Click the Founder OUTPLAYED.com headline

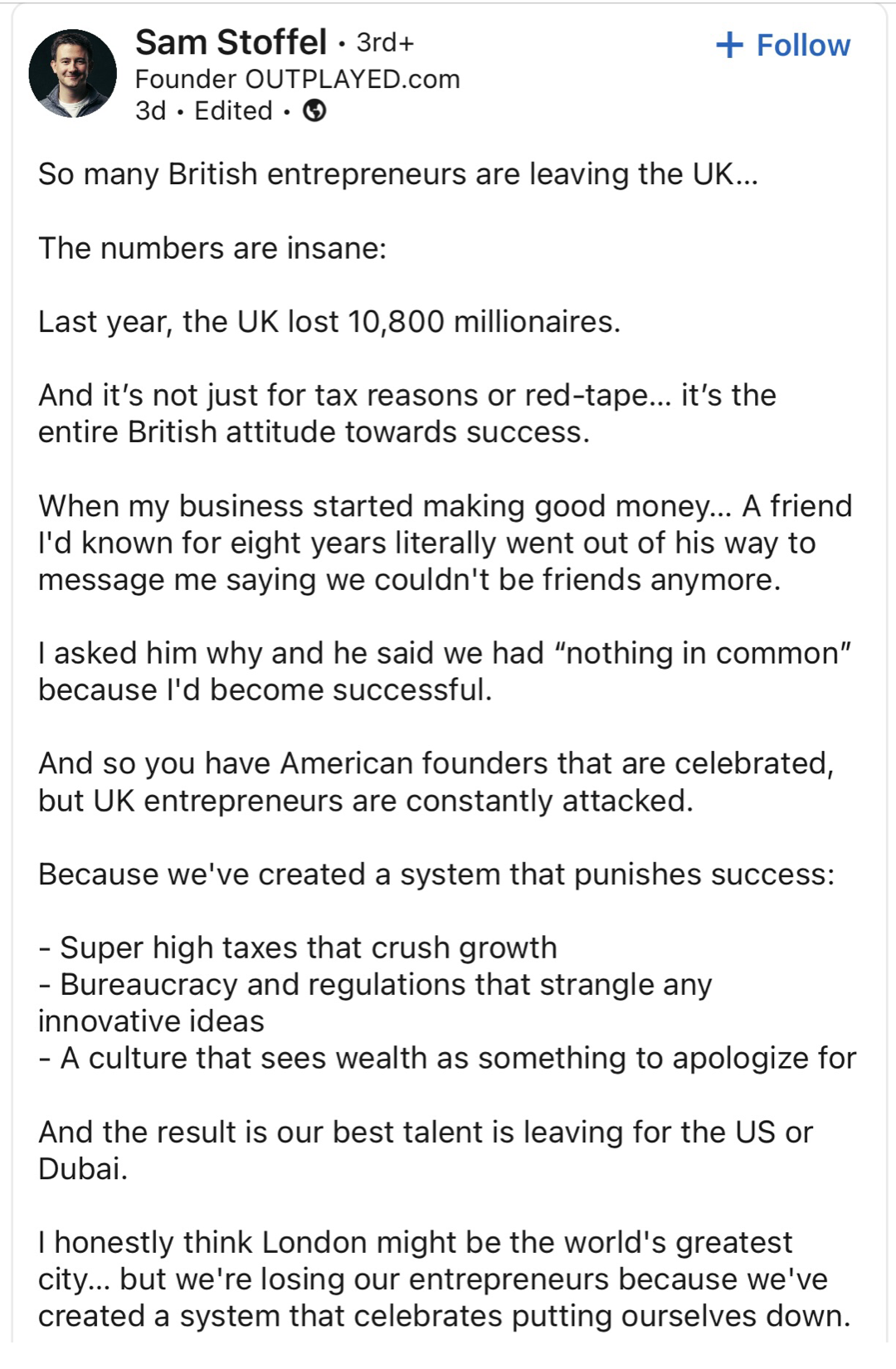coord(297,79)
